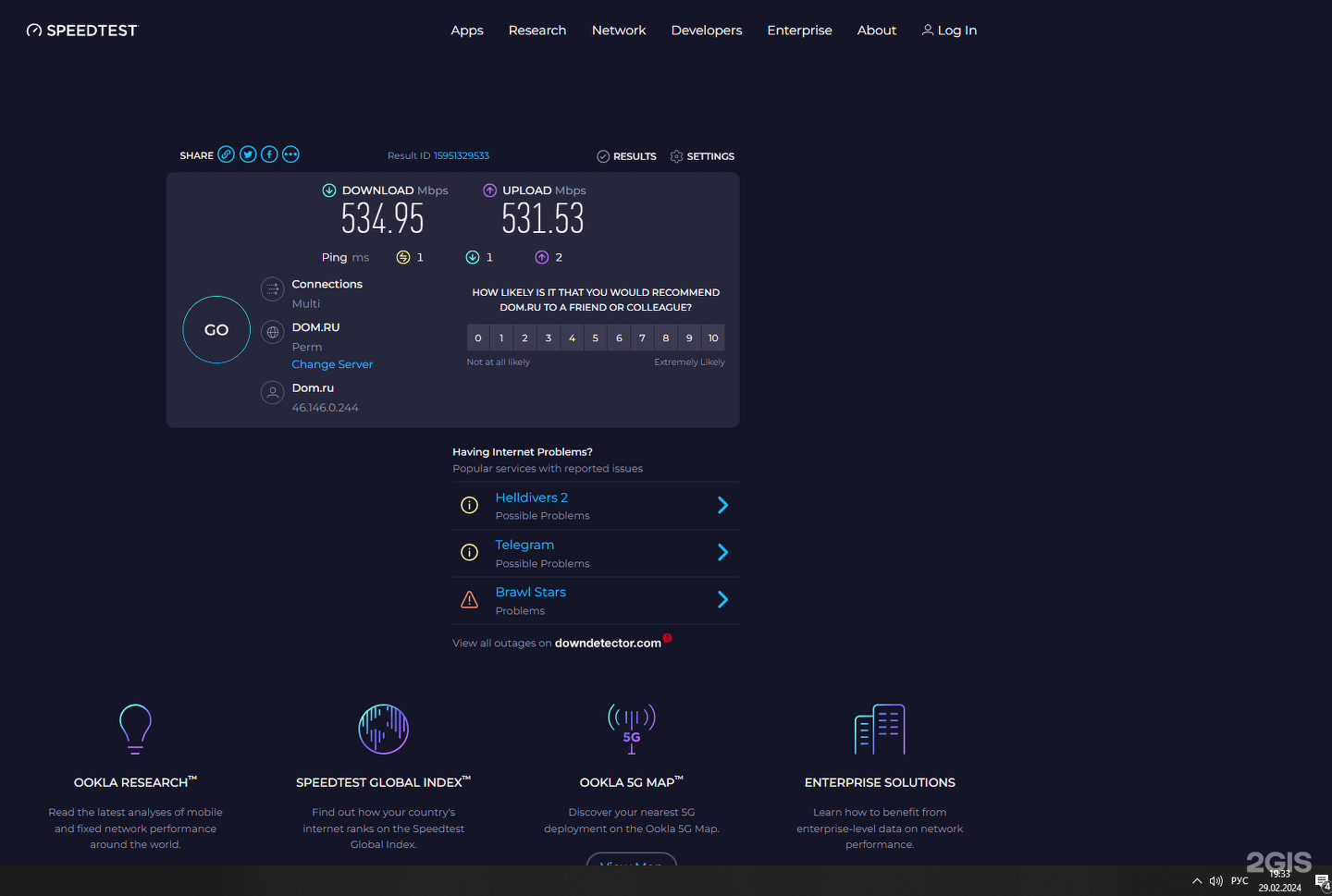Click the DOM.RU server globe icon
The height and width of the screenshot is (896, 1332).
(x=272, y=332)
